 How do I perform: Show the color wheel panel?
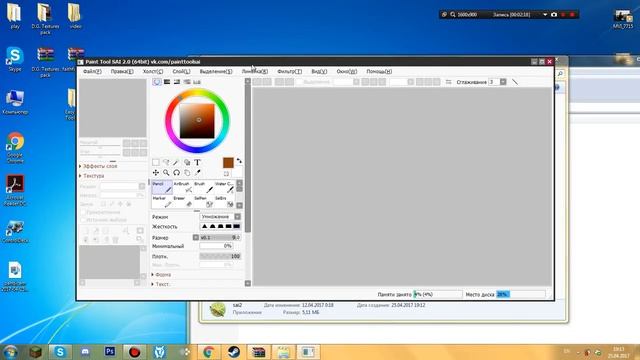[157, 82]
